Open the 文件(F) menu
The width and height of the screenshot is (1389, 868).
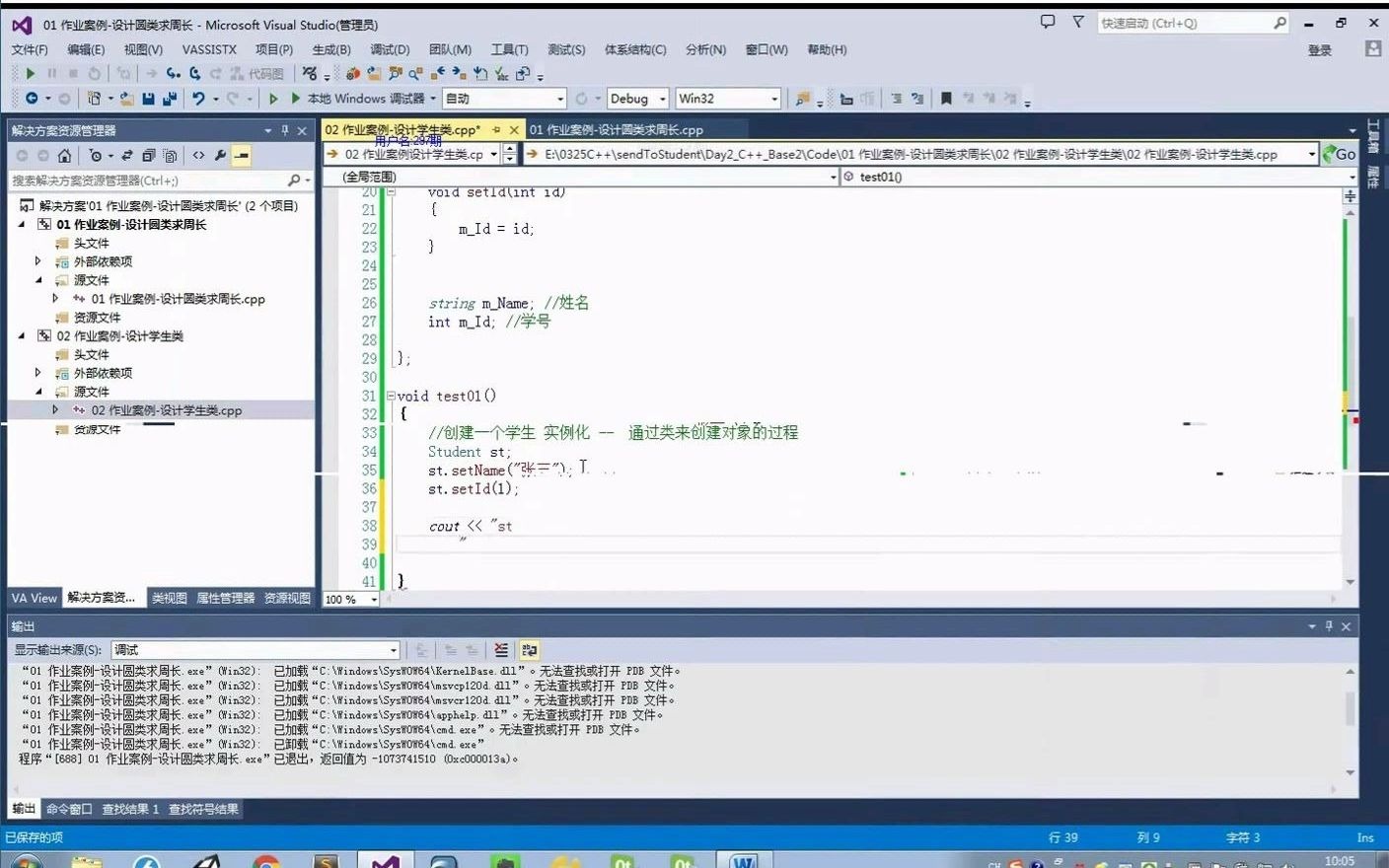pos(30,49)
